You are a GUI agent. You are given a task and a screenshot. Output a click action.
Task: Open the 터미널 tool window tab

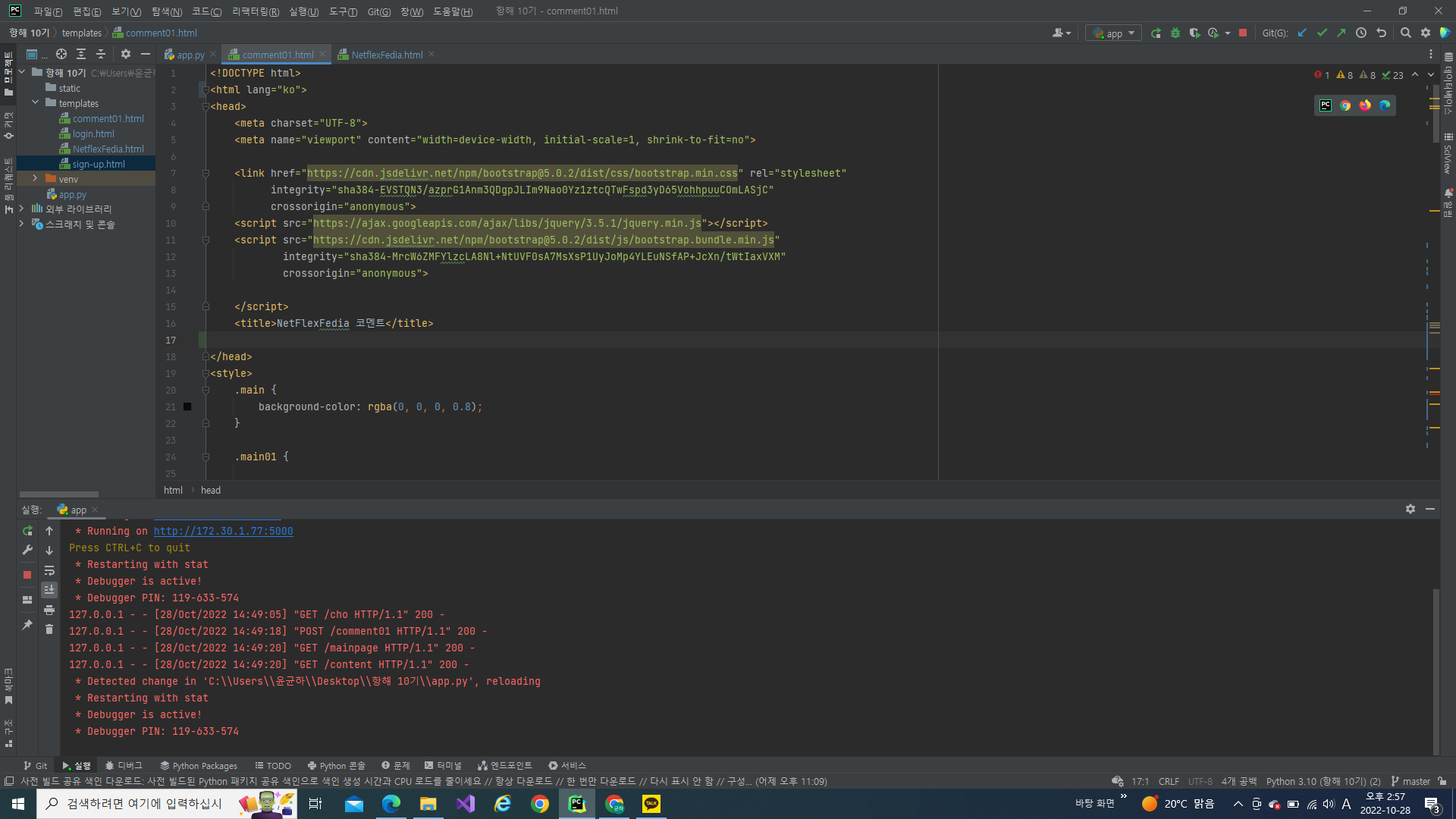pos(443,766)
